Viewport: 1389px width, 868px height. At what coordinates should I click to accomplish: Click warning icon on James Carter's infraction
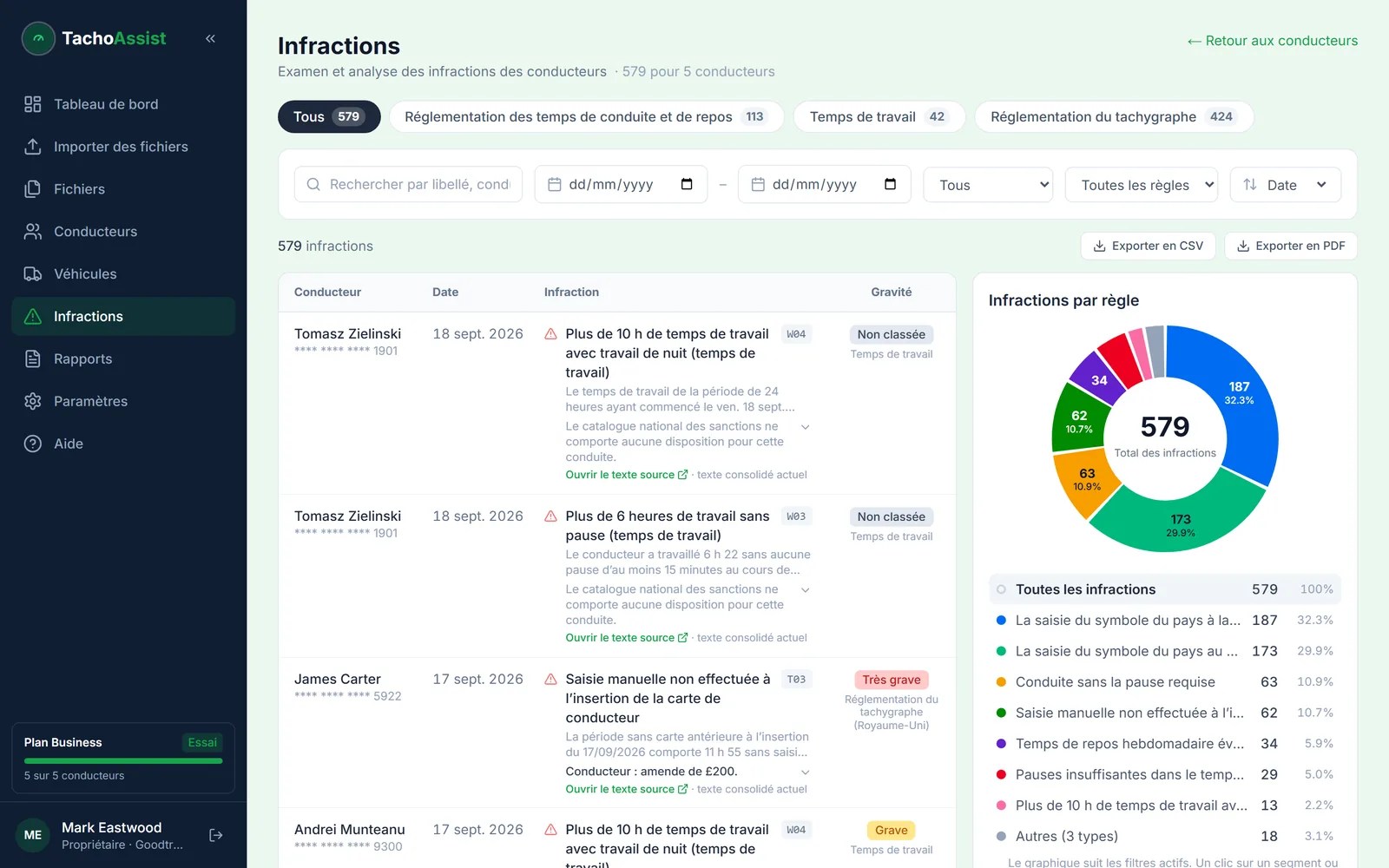coord(550,680)
